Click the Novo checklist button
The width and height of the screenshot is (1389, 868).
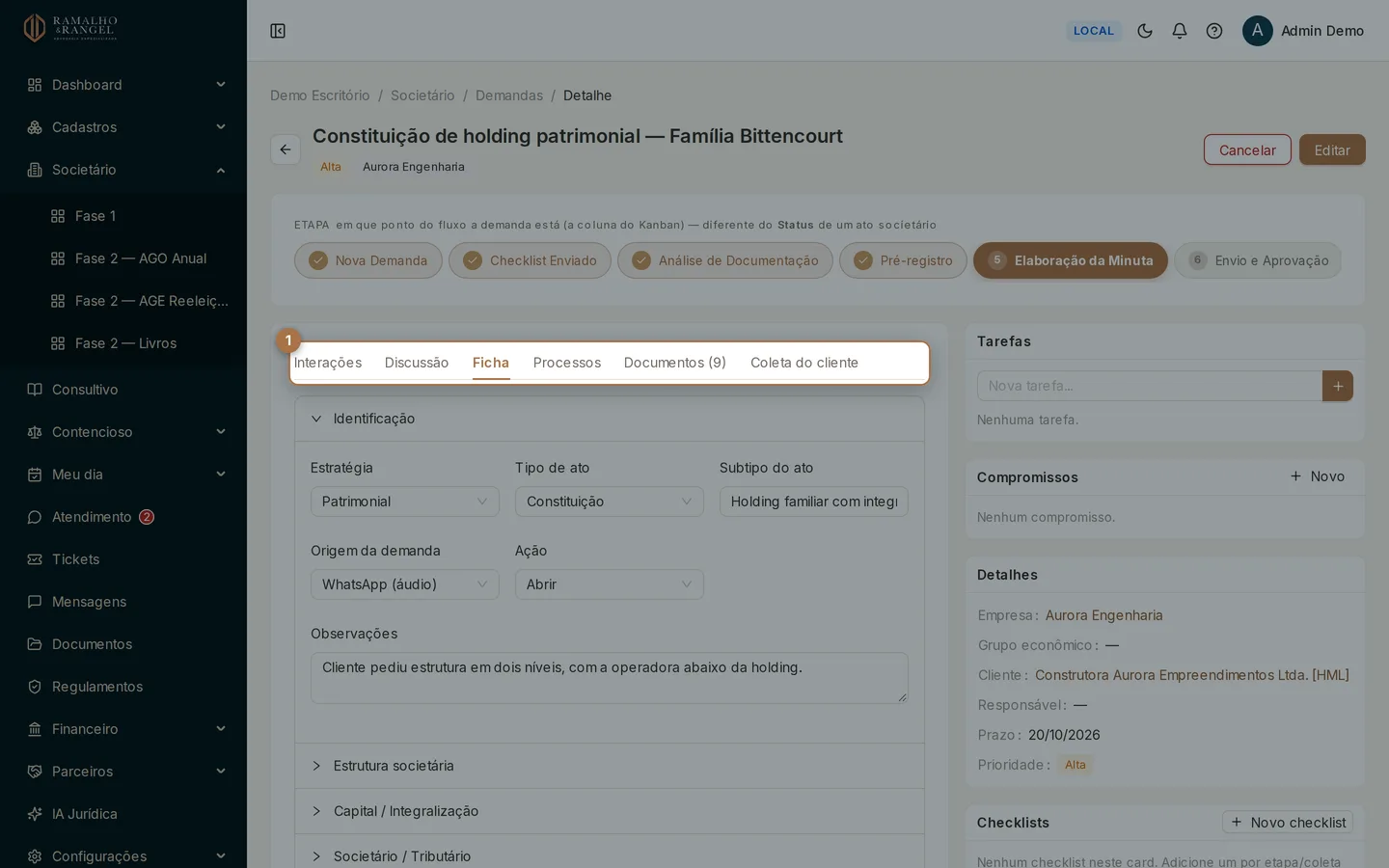(1288, 822)
